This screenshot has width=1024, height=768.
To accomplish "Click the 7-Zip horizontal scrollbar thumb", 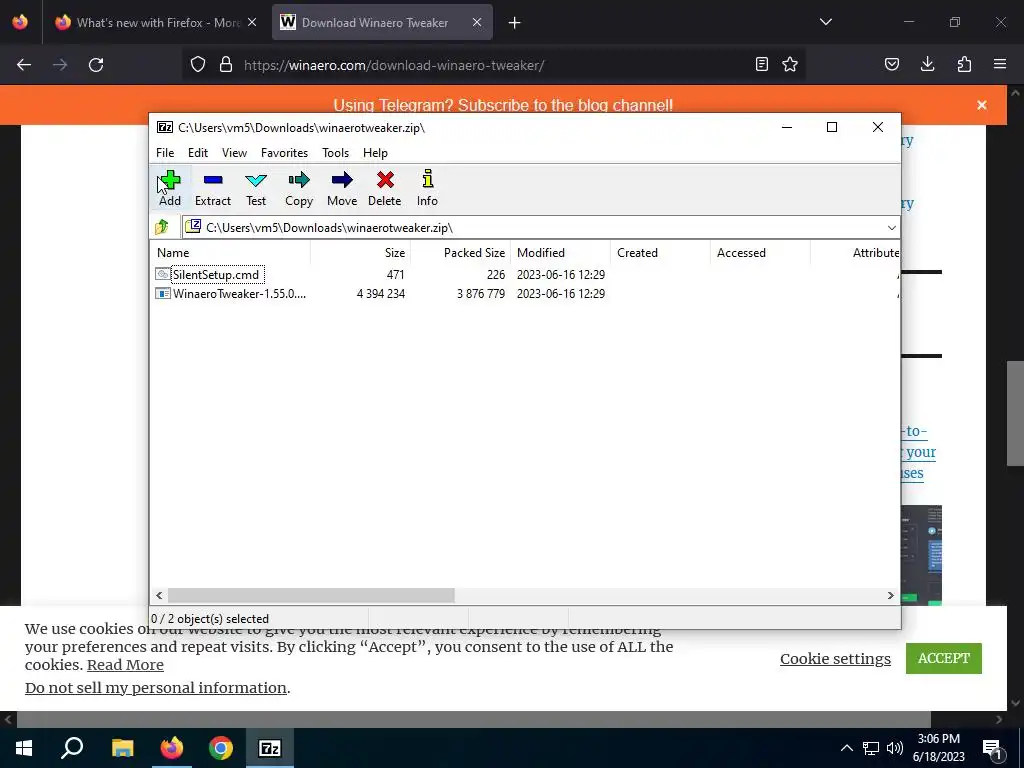I will (311, 595).
